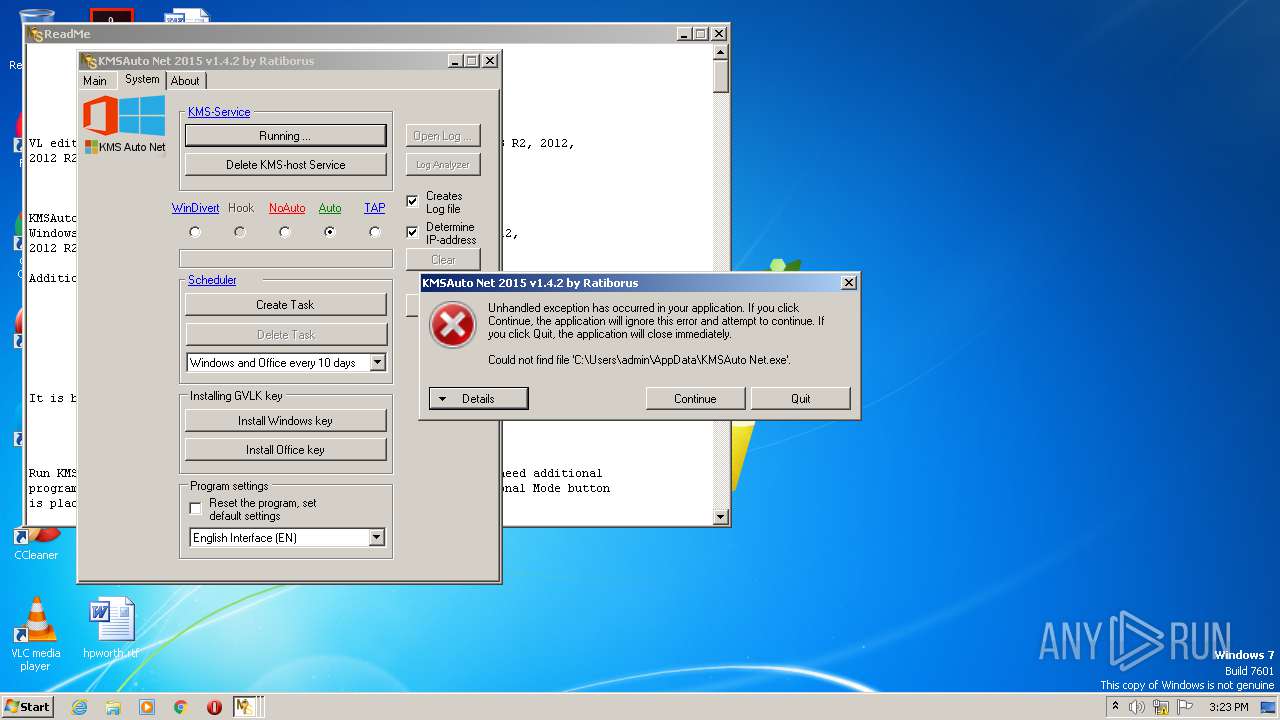Click the ReadMe window scroll down arrow
This screenshot has width=1280, height=720.
pyautogui.click(x=721, y=517)
